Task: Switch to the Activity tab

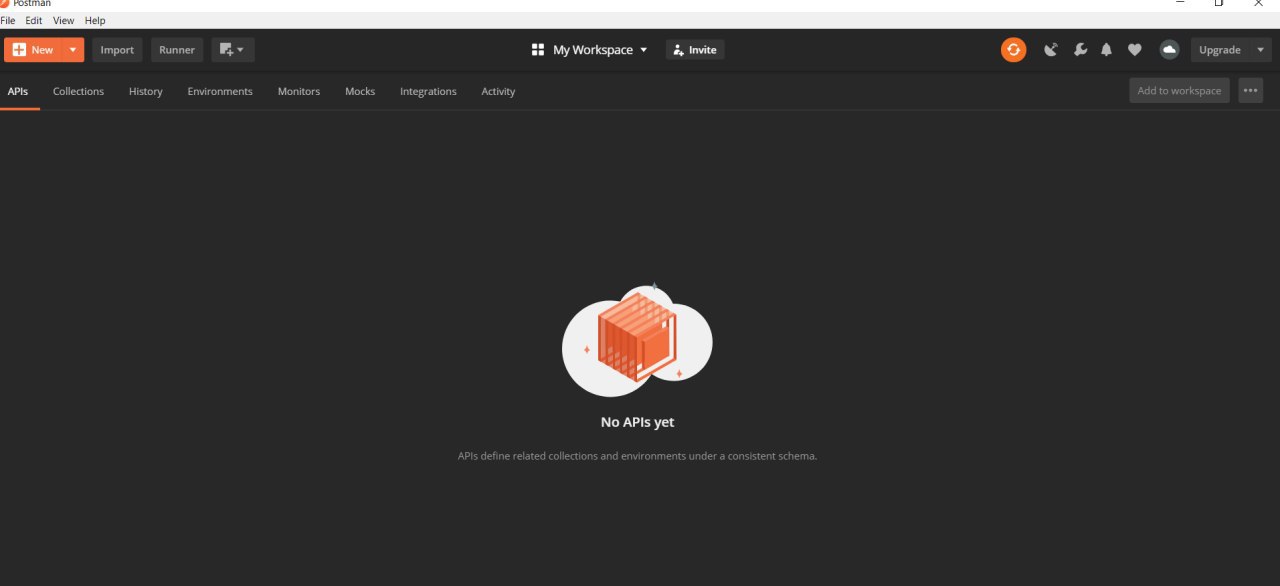Action: (x=498, y=91)
